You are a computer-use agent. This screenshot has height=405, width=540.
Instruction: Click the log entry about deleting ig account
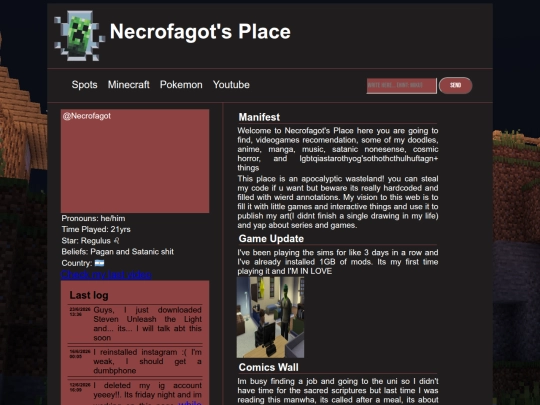pos(147,393)
